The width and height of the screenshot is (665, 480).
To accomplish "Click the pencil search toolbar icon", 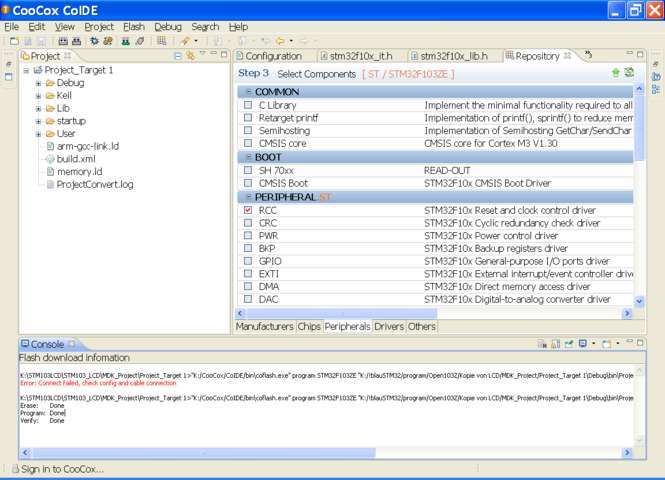I will pos(185,41).
